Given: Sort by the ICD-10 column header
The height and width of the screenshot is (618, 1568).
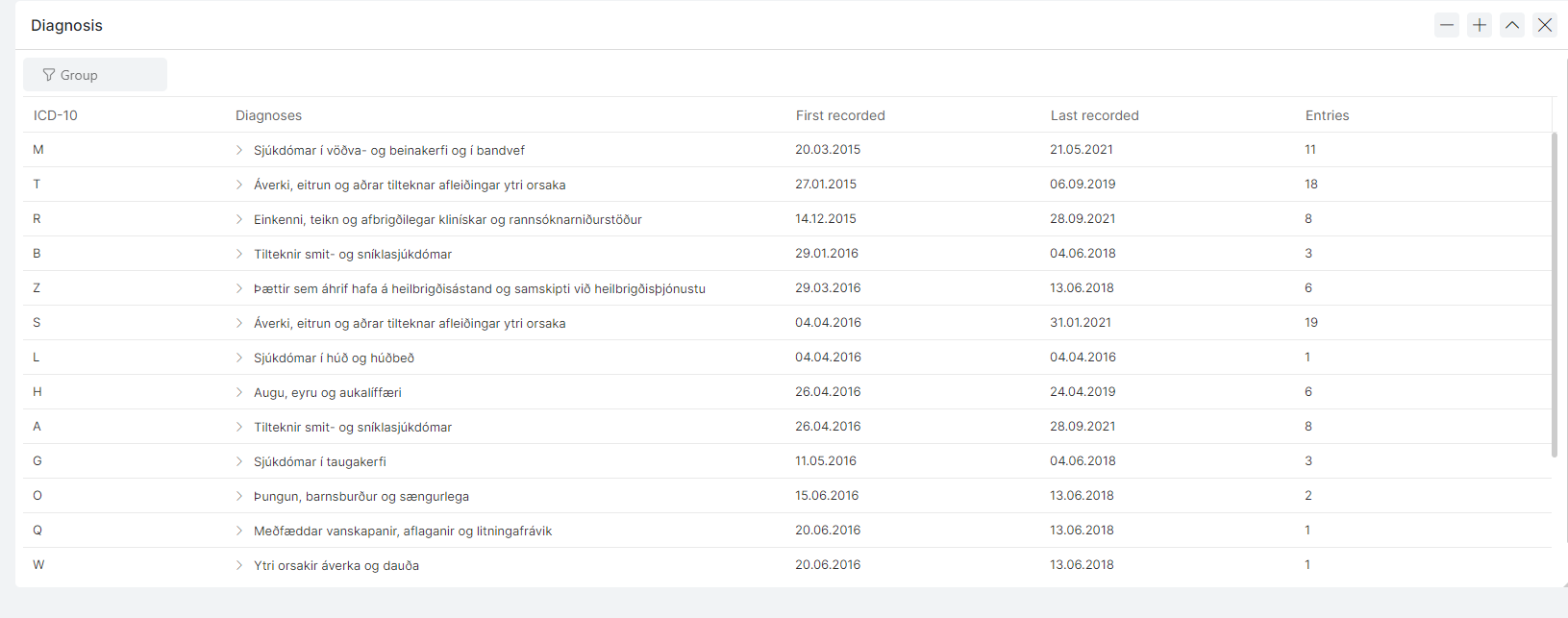Looking at the screenshot, I should click(56, 115).
